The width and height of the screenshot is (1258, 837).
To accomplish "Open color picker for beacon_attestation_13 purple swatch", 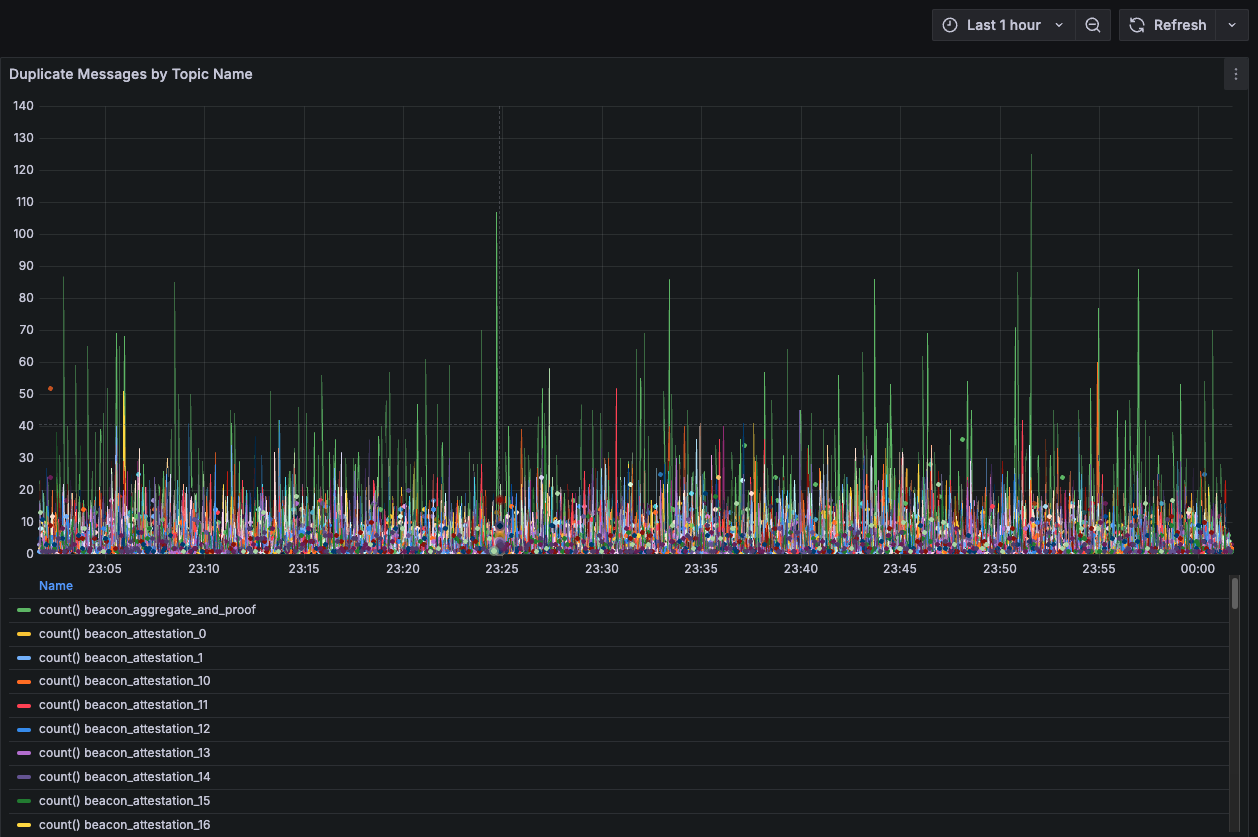I will [24, 753].
